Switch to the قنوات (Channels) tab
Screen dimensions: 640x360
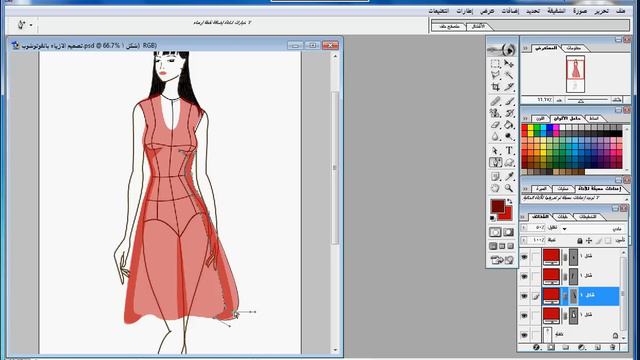(563, 217)
